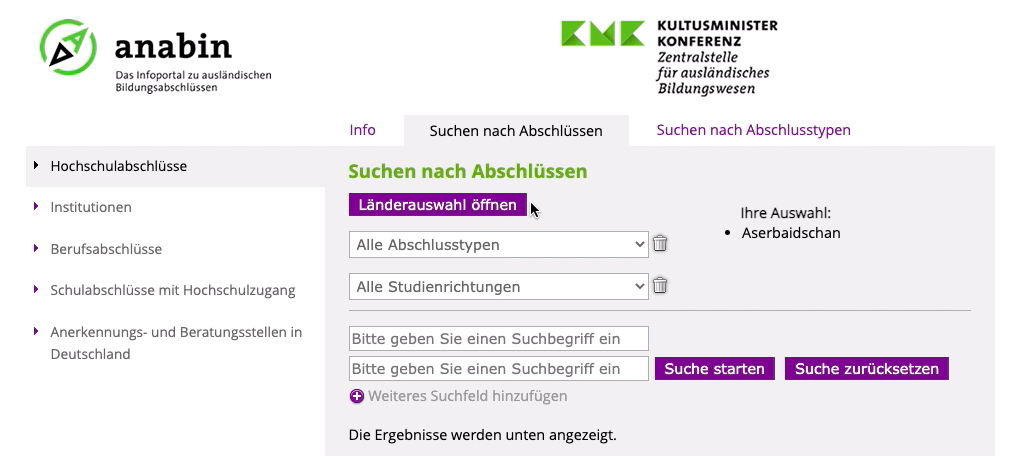Click the KMK green logo
Image resolution: width=1017 pixels, height=467 pixels.
point(602,33)
